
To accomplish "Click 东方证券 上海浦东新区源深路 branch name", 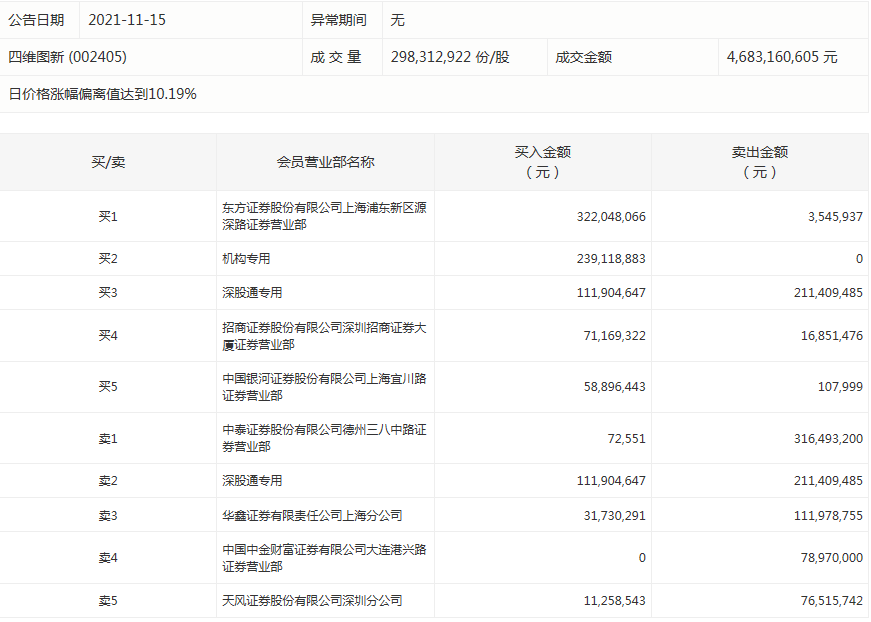I will point(324,216).
